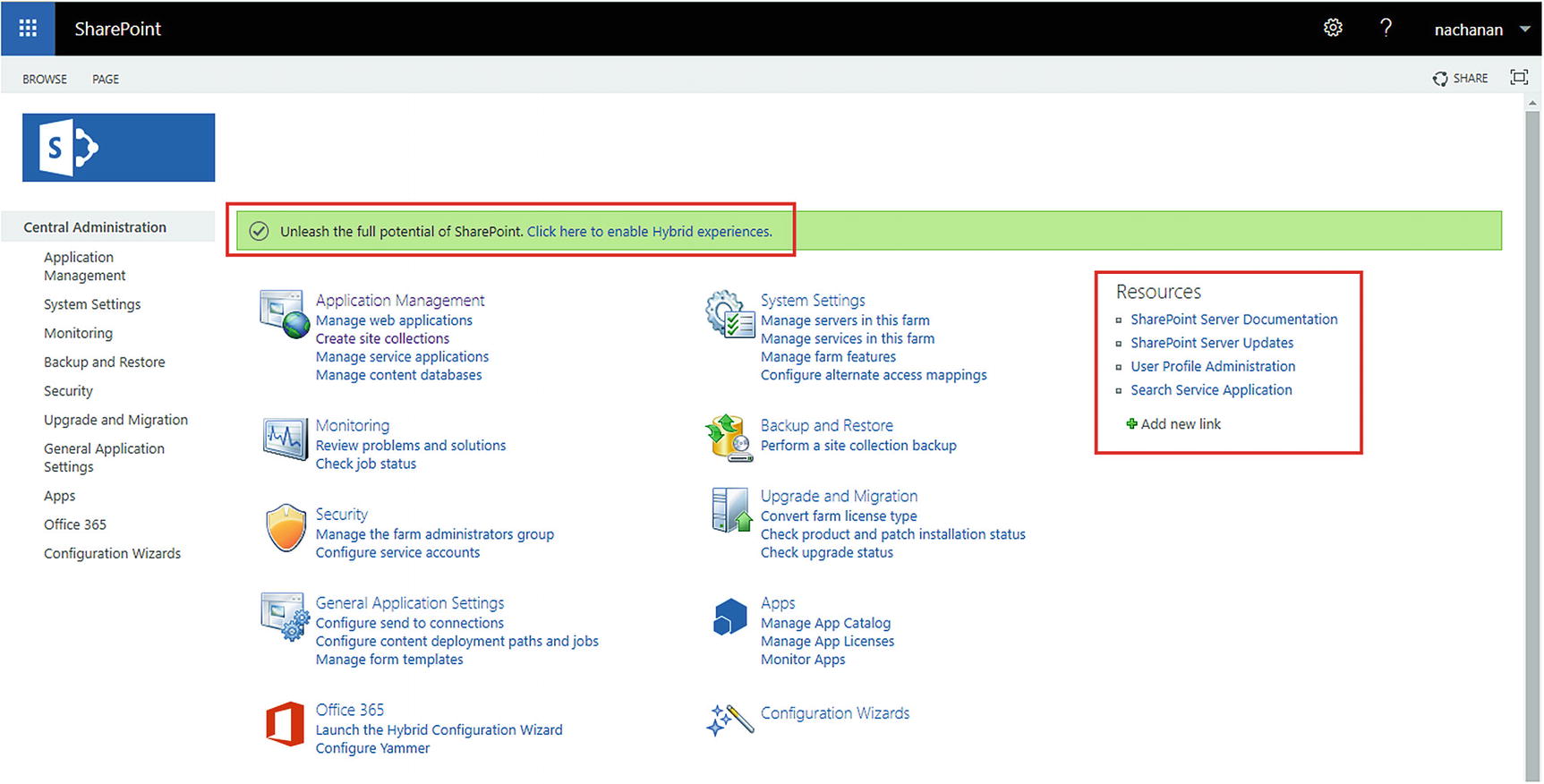Viewport: 1544px width, 784px height.
Task: Open Apps in the sidebar
Action: (x=59, y=496)
